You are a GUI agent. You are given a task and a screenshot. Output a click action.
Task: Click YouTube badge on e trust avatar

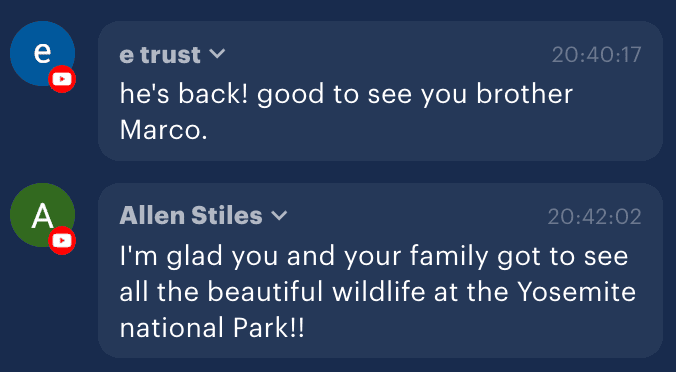point(62,79)
